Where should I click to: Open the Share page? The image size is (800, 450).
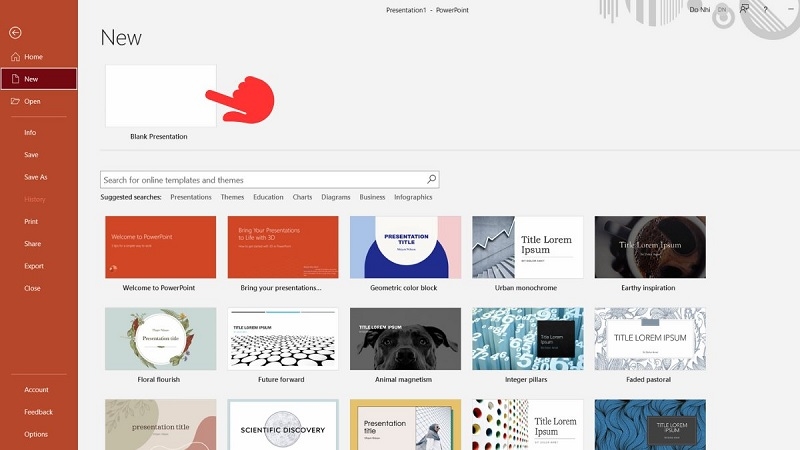point(33,244)
